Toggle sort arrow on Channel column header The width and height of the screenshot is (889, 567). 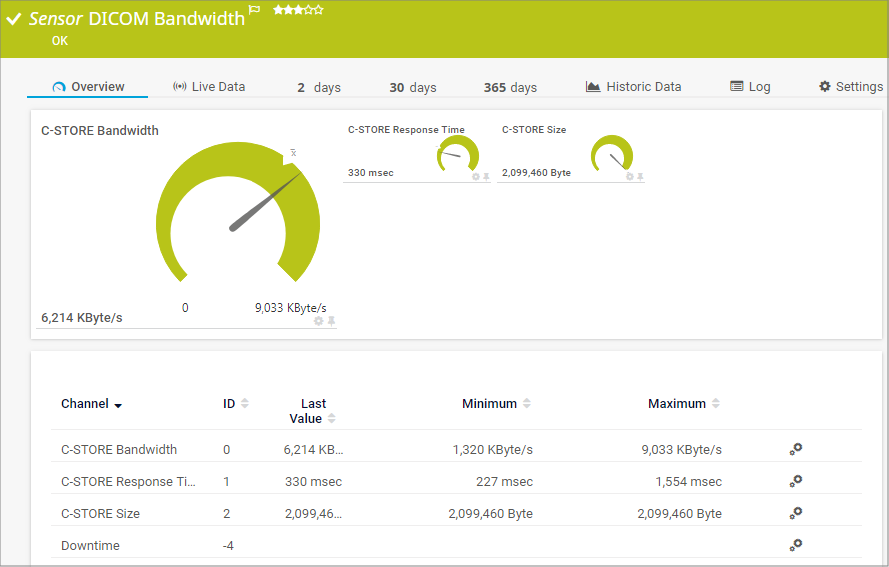[x=118, y=405]
